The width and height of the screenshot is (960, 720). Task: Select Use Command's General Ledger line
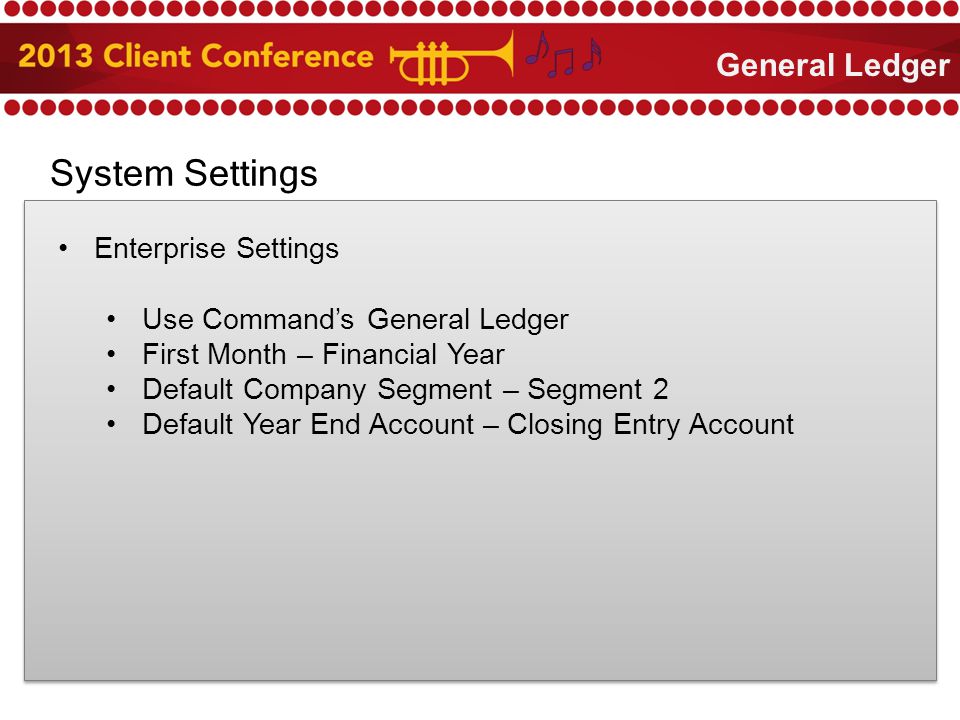[356, 320]
